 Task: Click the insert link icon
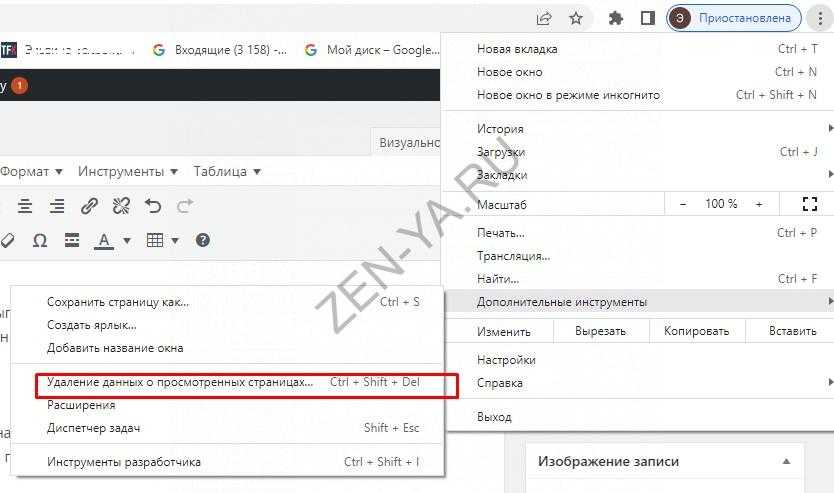(89, 206)
